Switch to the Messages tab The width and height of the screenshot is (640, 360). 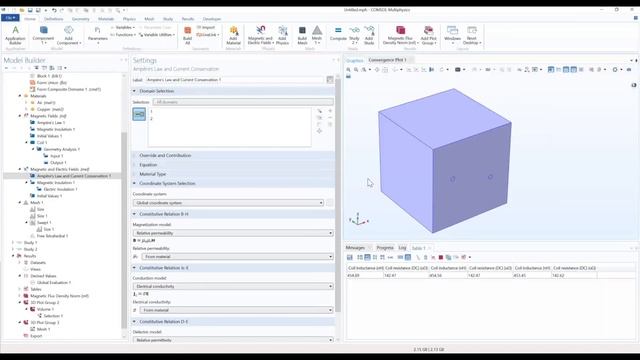click(355, 248)
